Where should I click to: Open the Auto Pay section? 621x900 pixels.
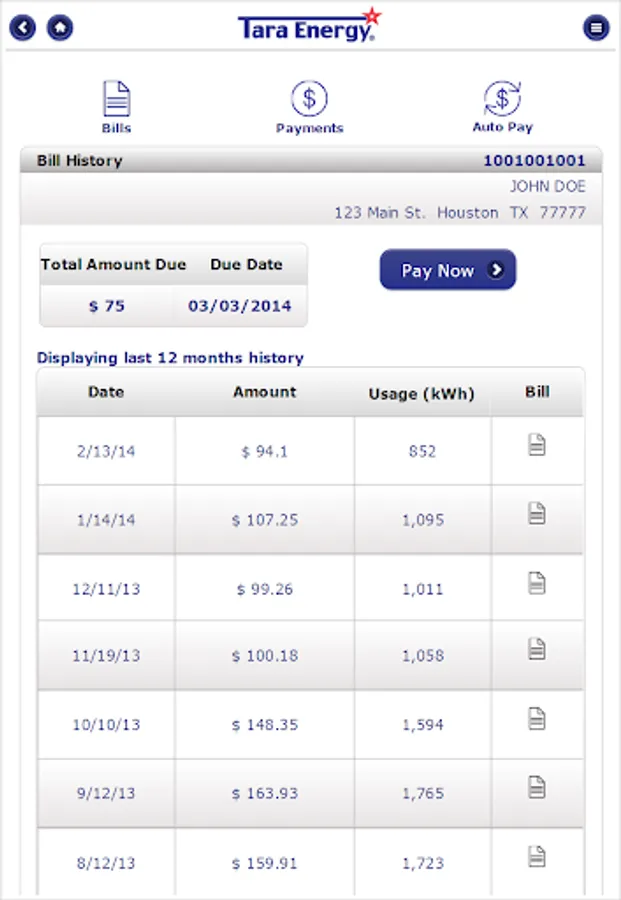pos(503,107)
